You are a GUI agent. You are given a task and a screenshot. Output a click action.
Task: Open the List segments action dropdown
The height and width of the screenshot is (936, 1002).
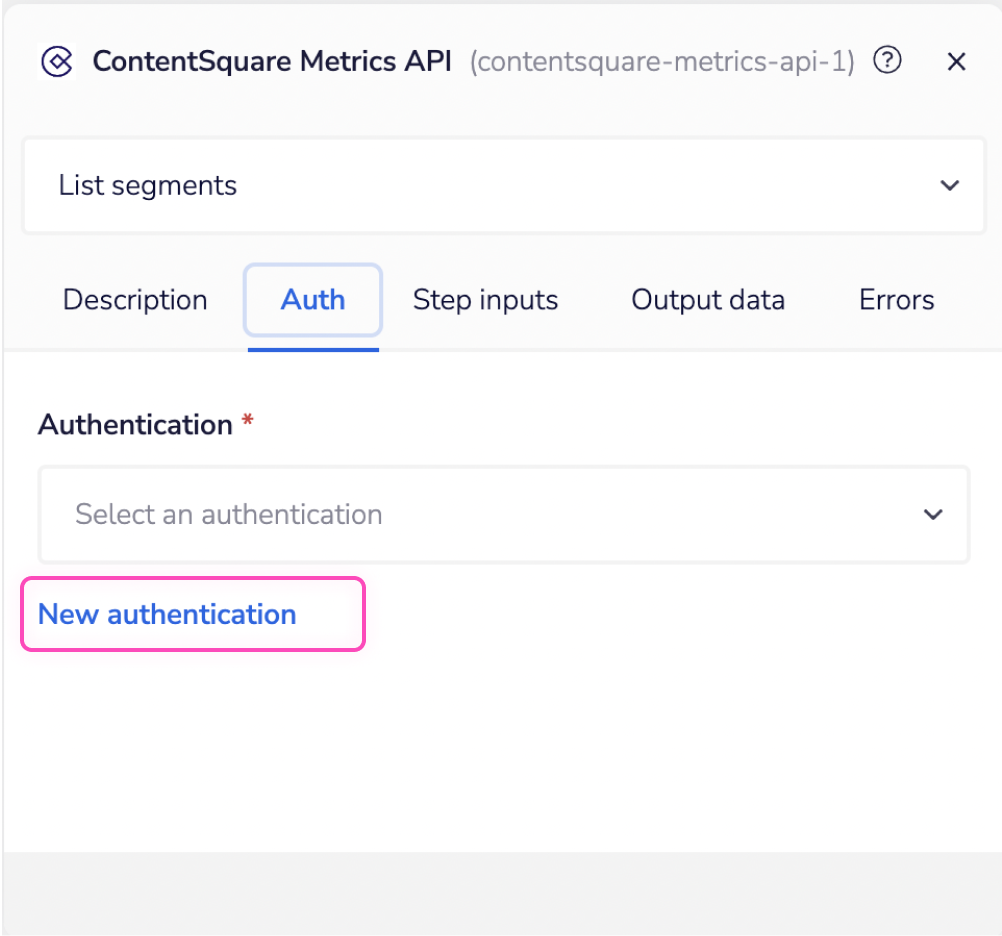[x=503, y=185]
